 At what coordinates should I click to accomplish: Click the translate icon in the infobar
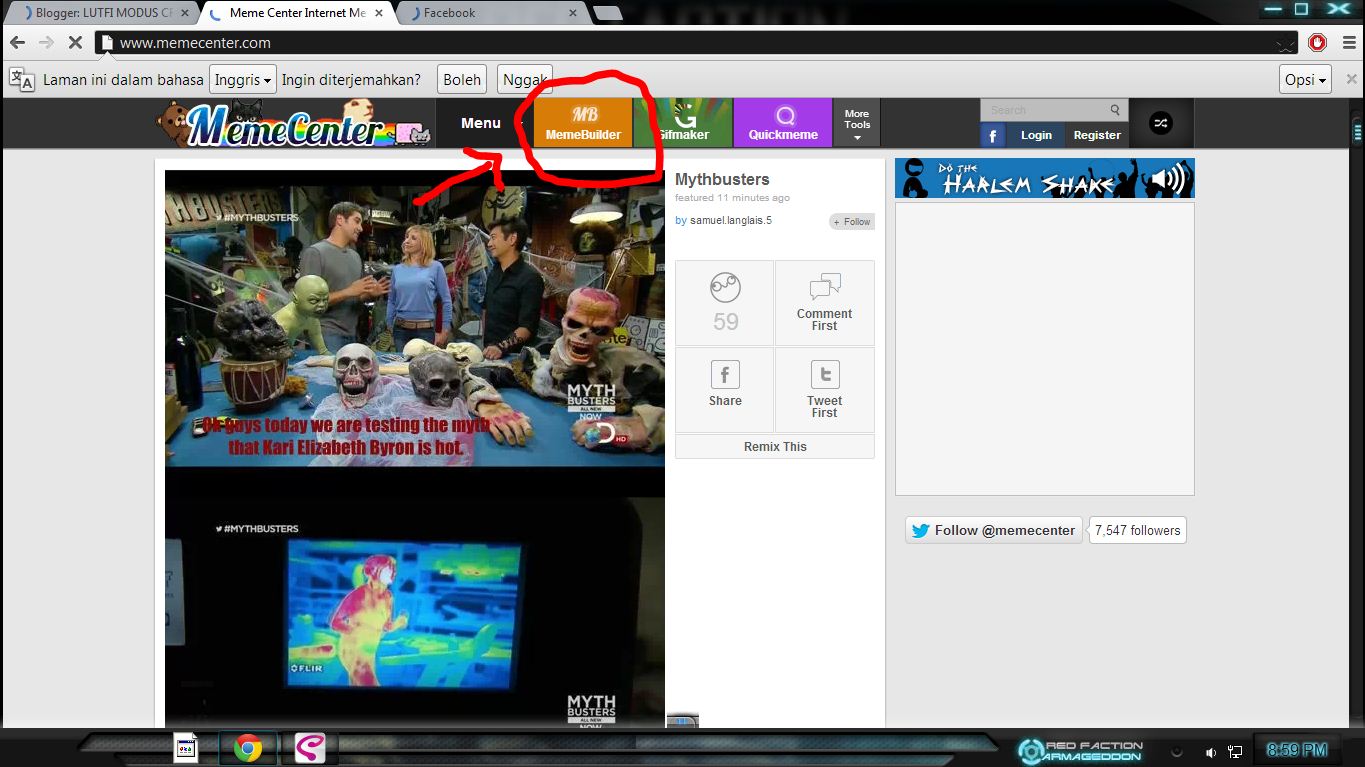21,79
